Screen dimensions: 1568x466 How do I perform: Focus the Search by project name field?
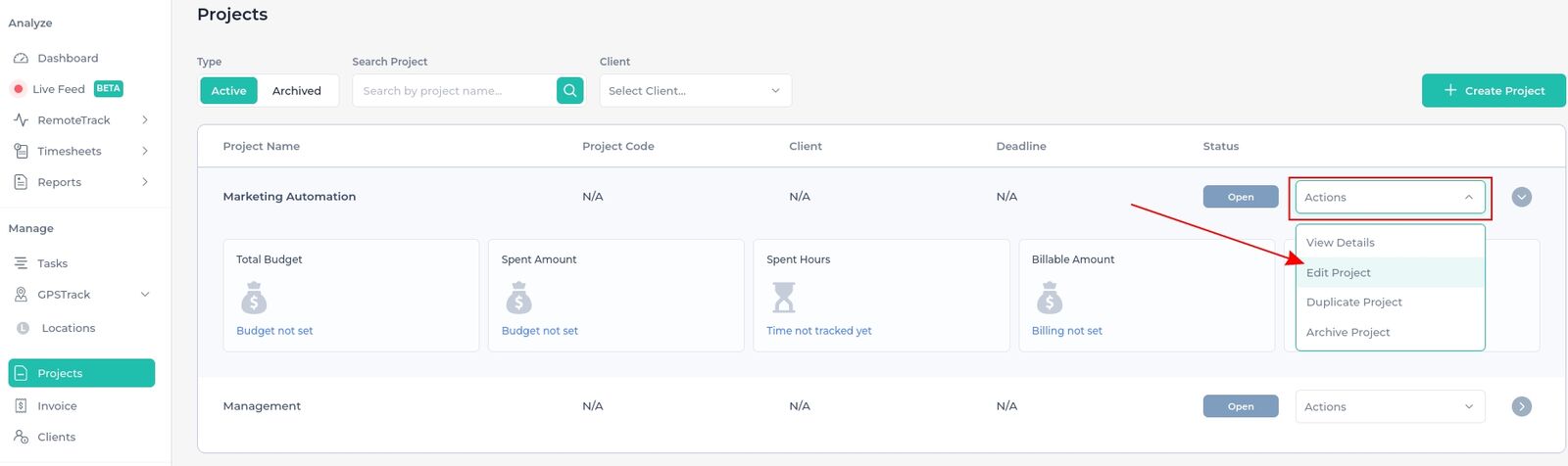click(x=454, y=90)
